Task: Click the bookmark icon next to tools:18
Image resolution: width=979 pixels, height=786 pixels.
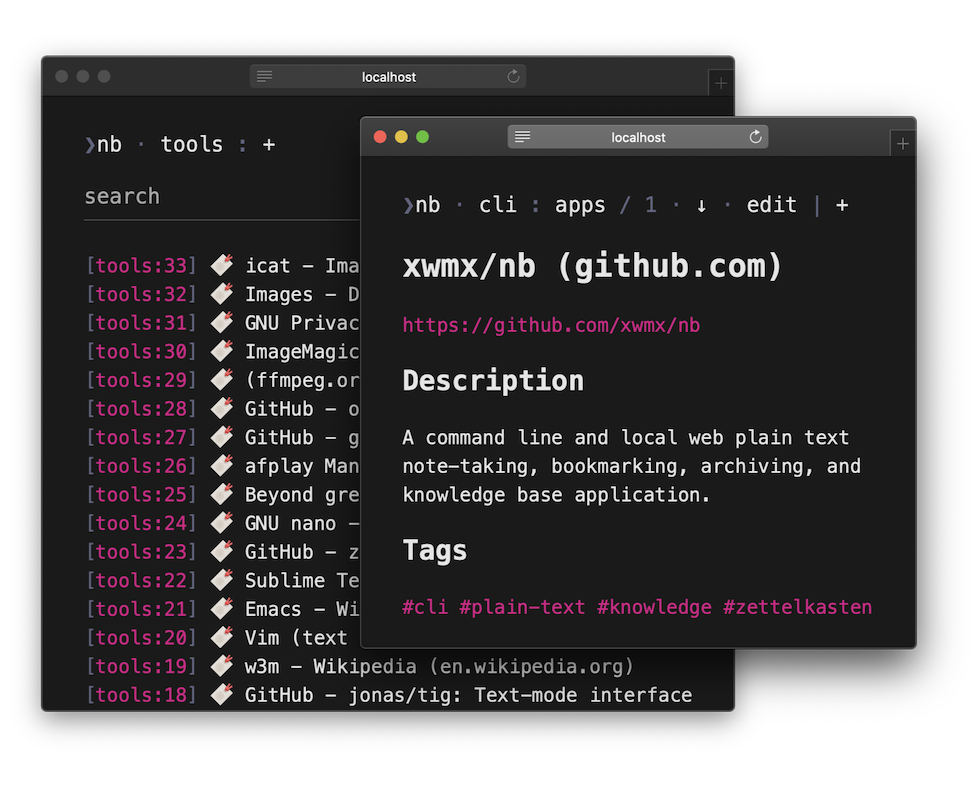Action: pyautogui.click(x=222, y=694)
